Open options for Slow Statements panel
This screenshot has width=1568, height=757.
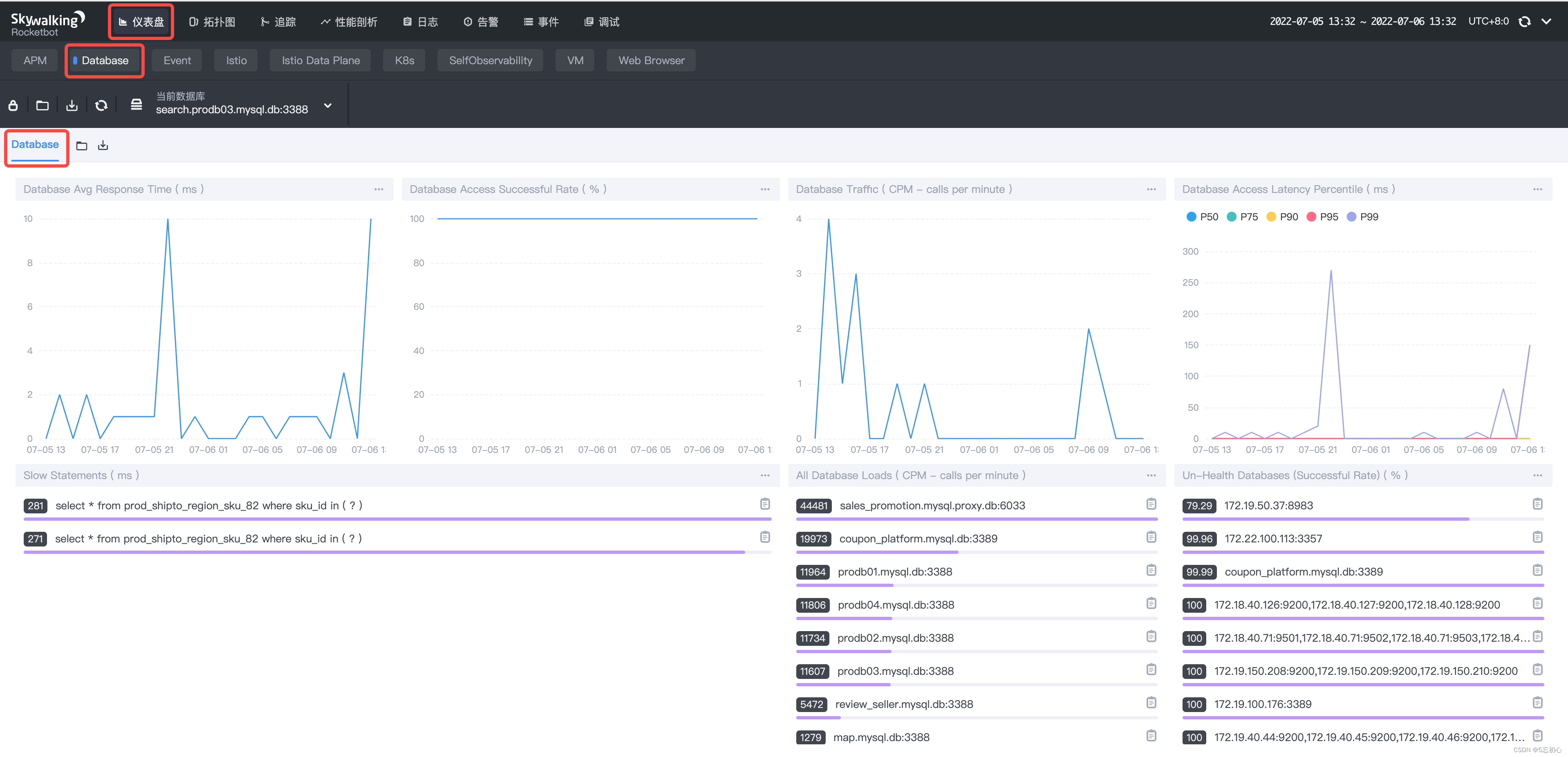[x=764, y=475]
